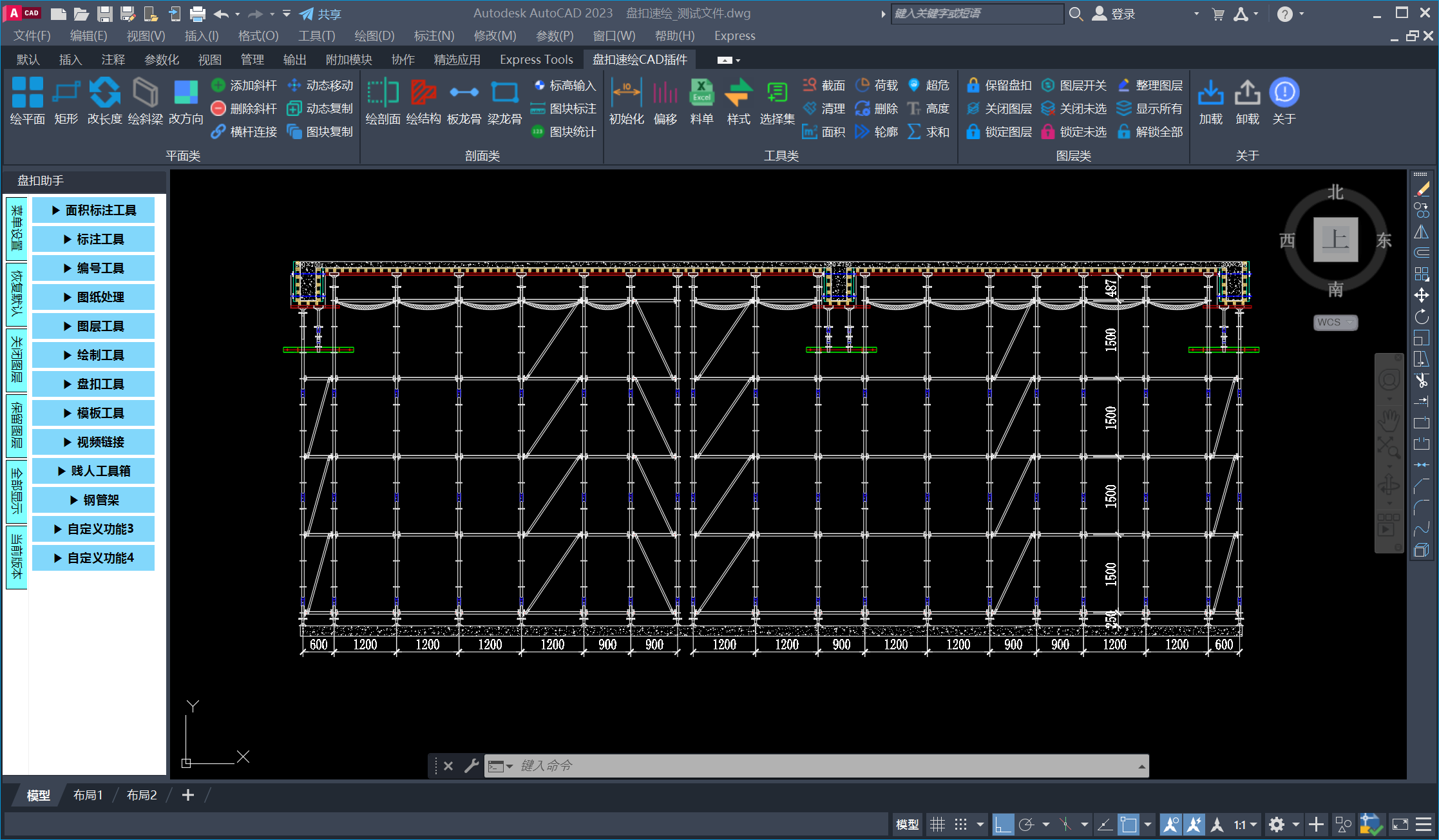
Task: Open the 1:1 annotation scale dropdown
Action: point(1246,825)
